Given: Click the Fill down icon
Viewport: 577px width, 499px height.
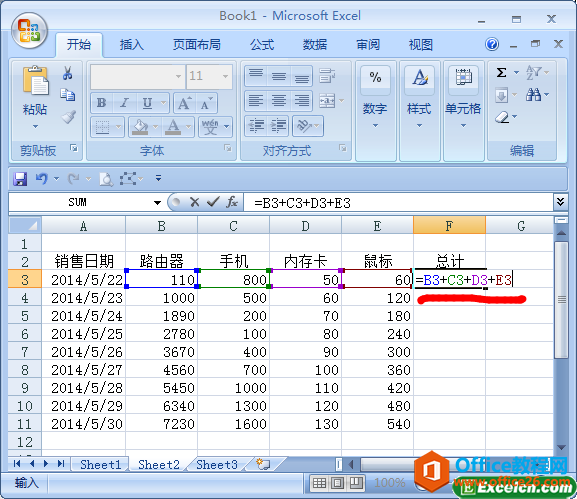Looking at the screenshot, I should click(502, 96).
